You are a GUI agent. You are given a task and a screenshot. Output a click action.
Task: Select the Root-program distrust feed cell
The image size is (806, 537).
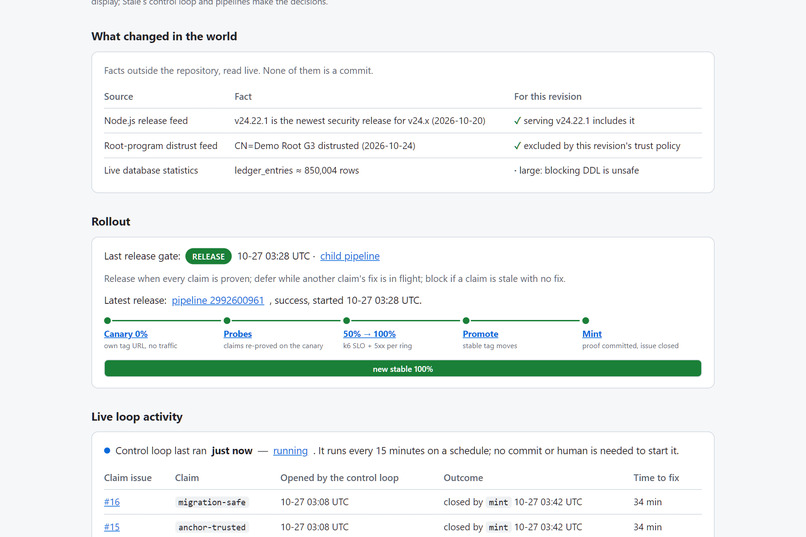(x=160, y=146)
